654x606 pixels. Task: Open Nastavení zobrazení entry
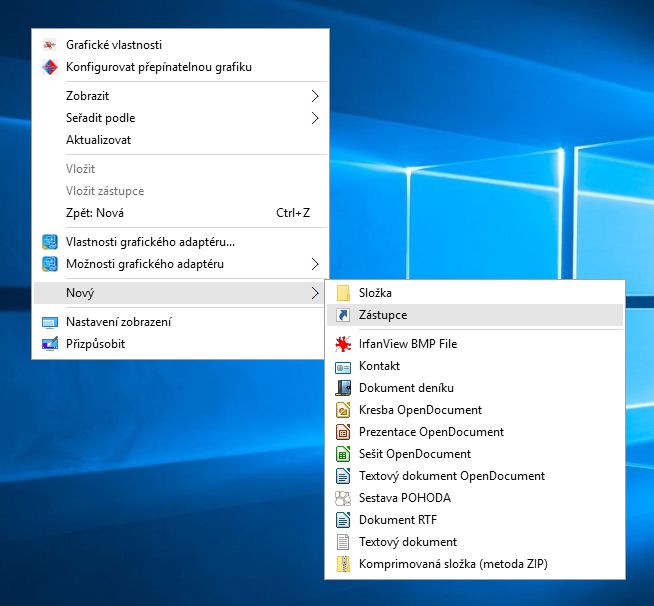[x=180, y=322]
